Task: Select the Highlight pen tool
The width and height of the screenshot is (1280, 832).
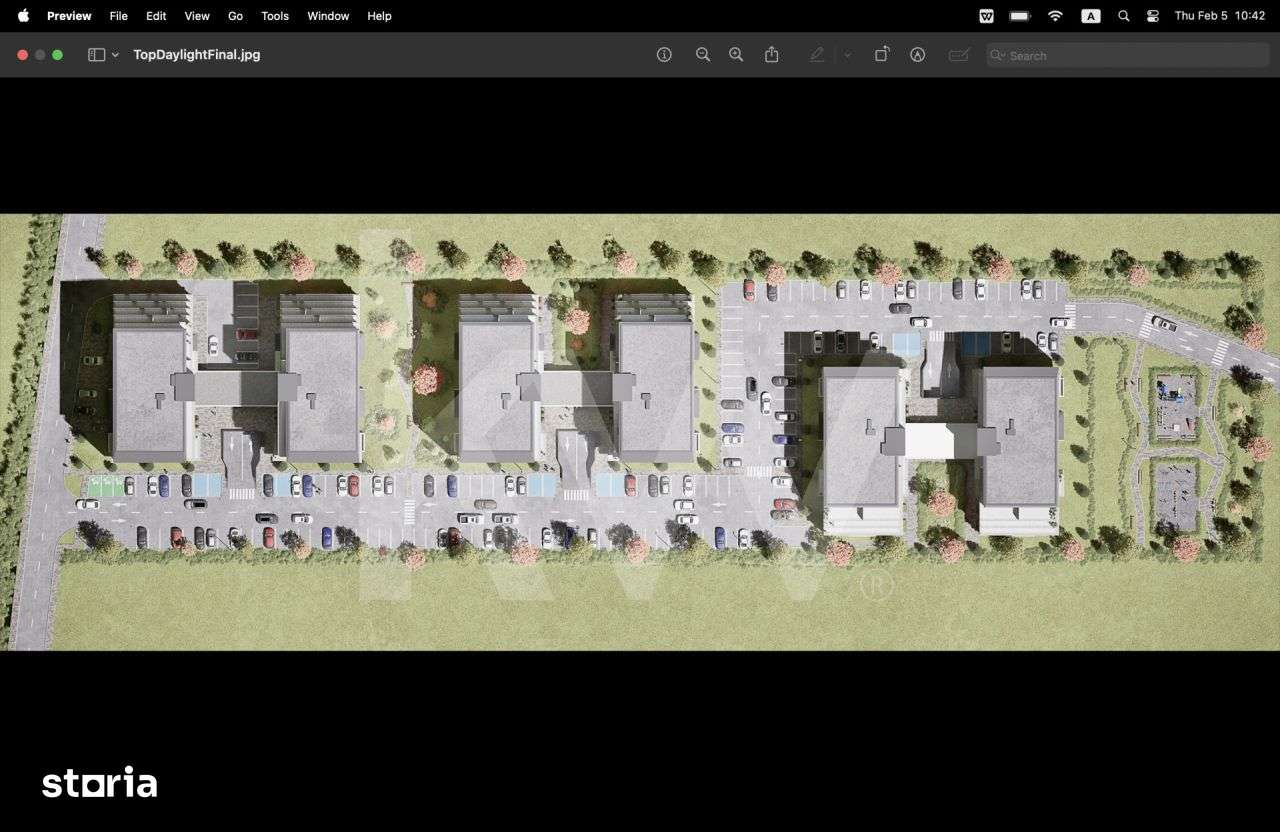Action: 817,55
